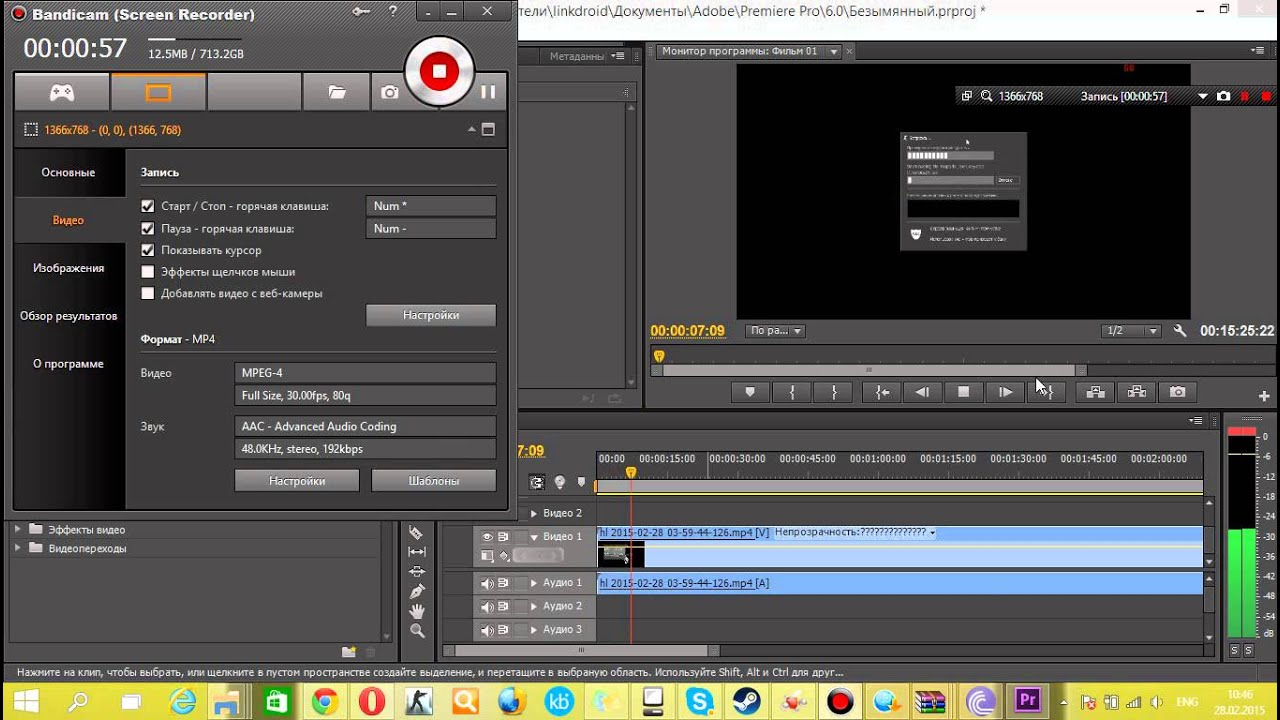Open the Изображения tab in Bandicam

click(x=68, y=268)
